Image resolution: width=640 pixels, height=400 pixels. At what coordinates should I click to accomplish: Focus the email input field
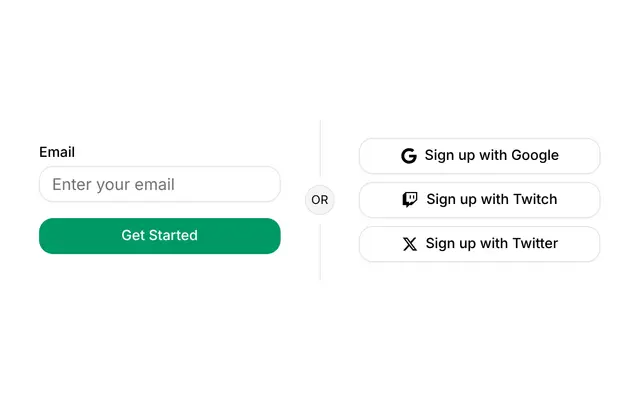point(160,184)
